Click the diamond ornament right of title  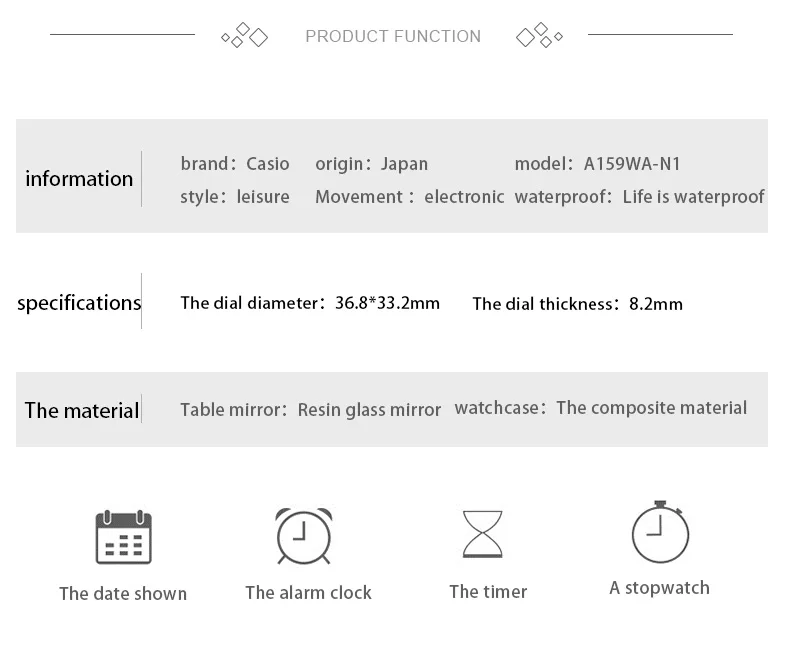tap(539, 35)
